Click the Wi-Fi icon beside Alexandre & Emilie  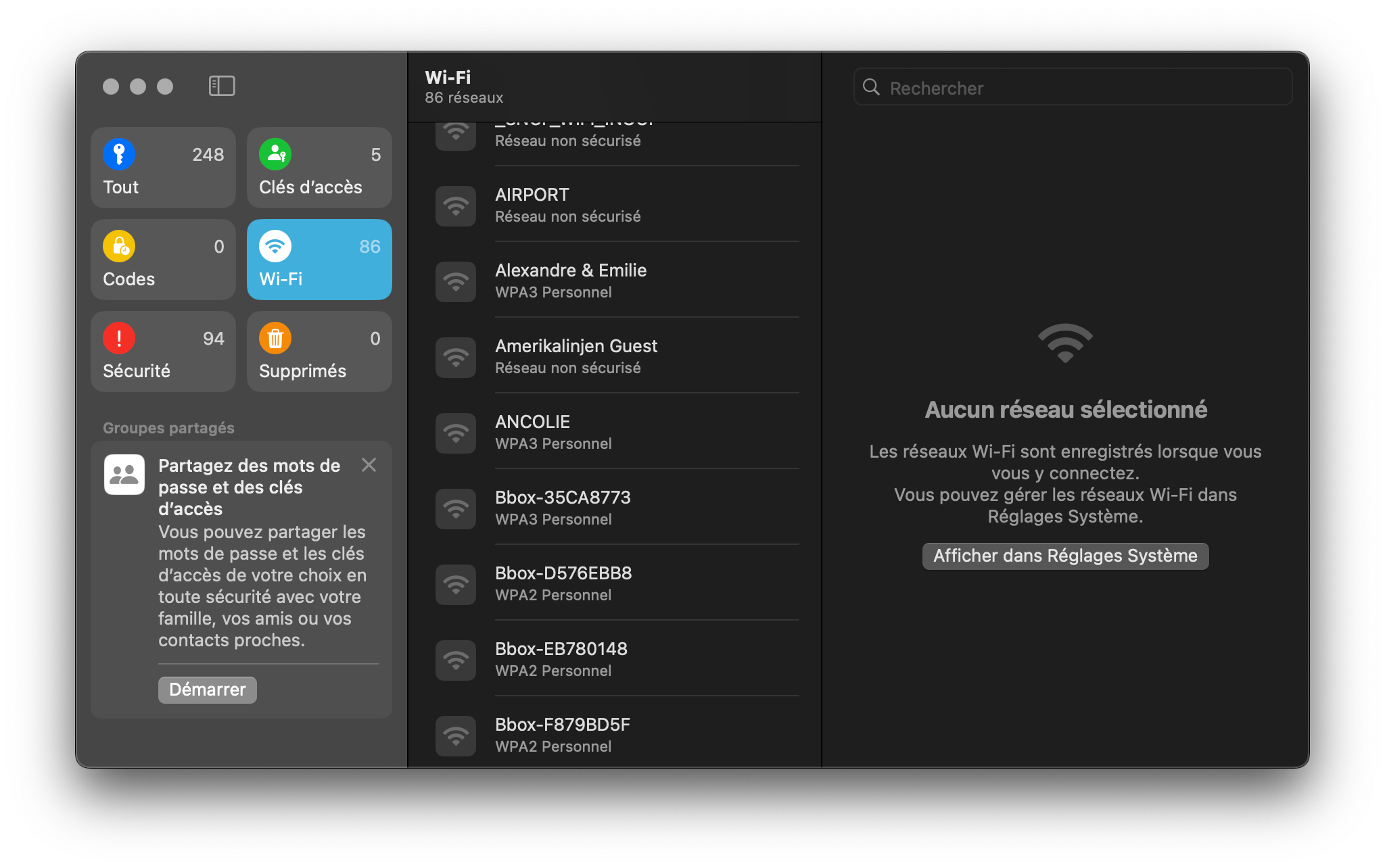(456, 281)
